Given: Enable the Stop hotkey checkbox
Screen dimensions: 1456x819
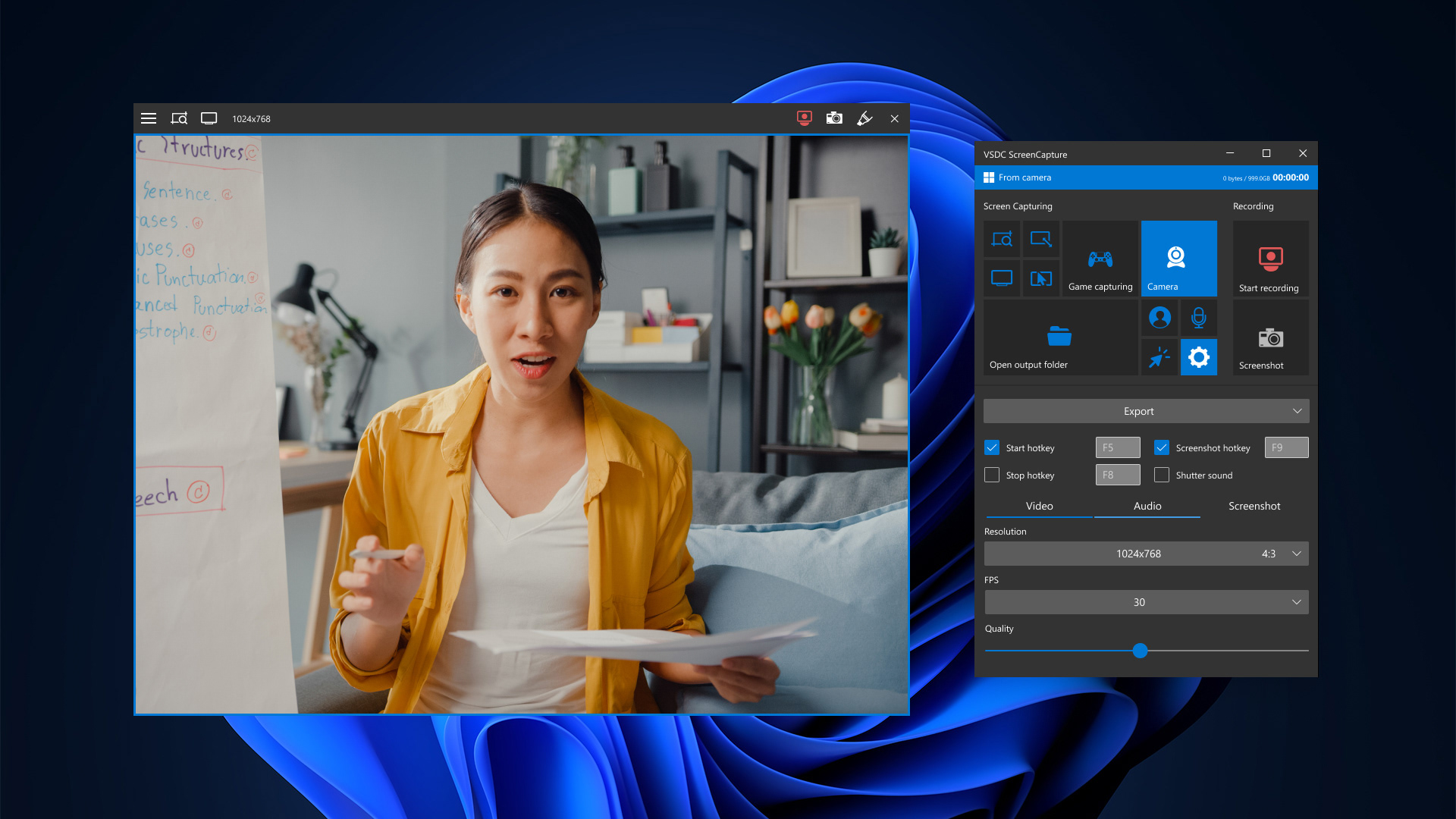Looking at the screenshot, I should pyautogui.click(x=992, y=475).
